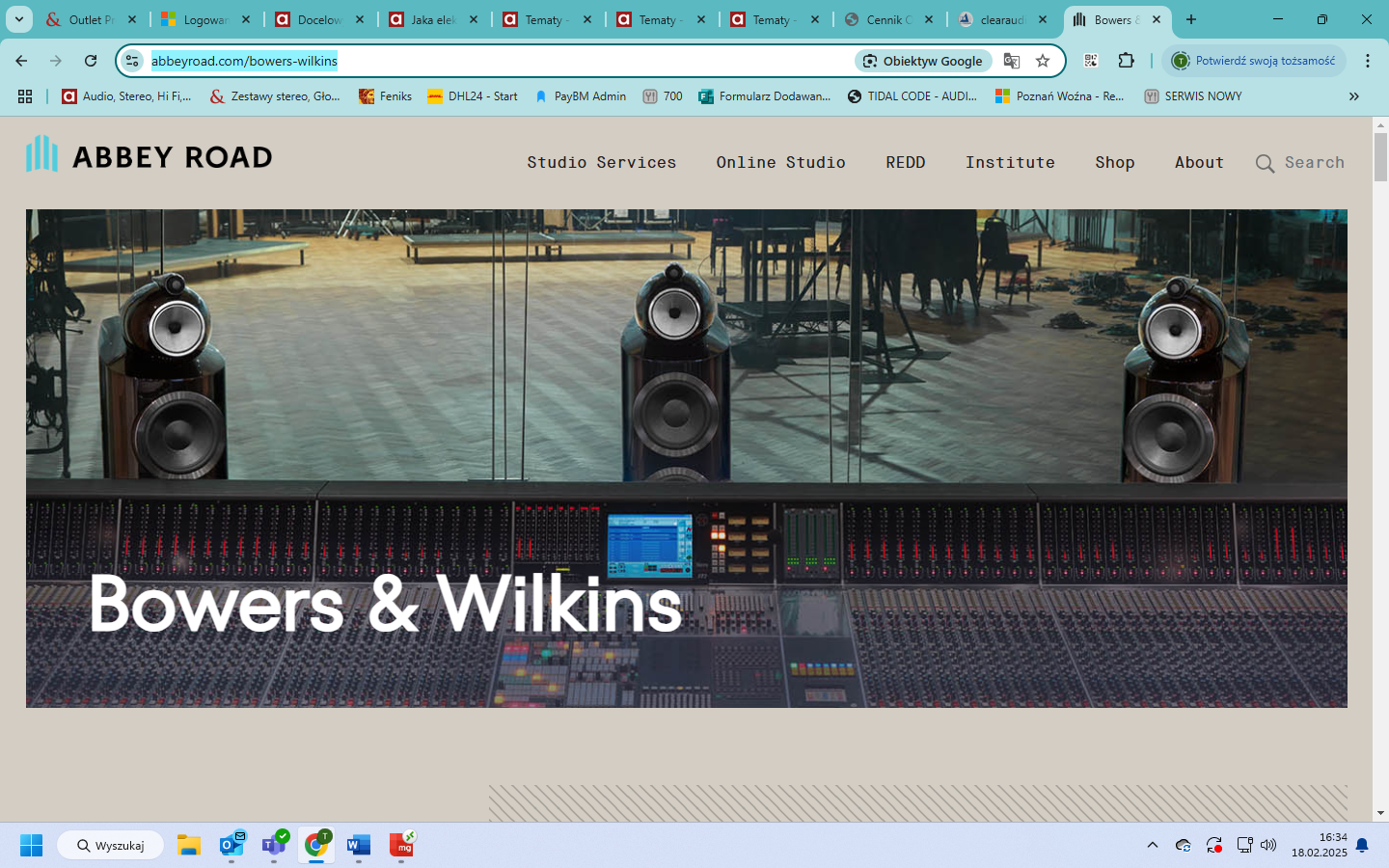Open the Institute menu item

[x=1010, y=162]
